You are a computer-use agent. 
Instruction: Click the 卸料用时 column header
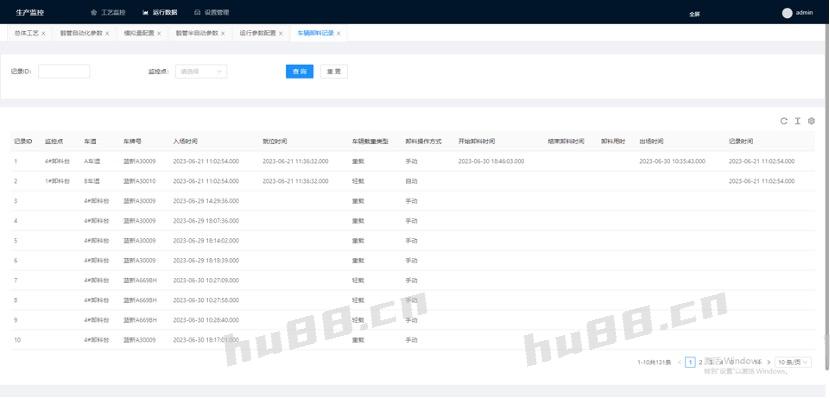(x=613, y=142)
